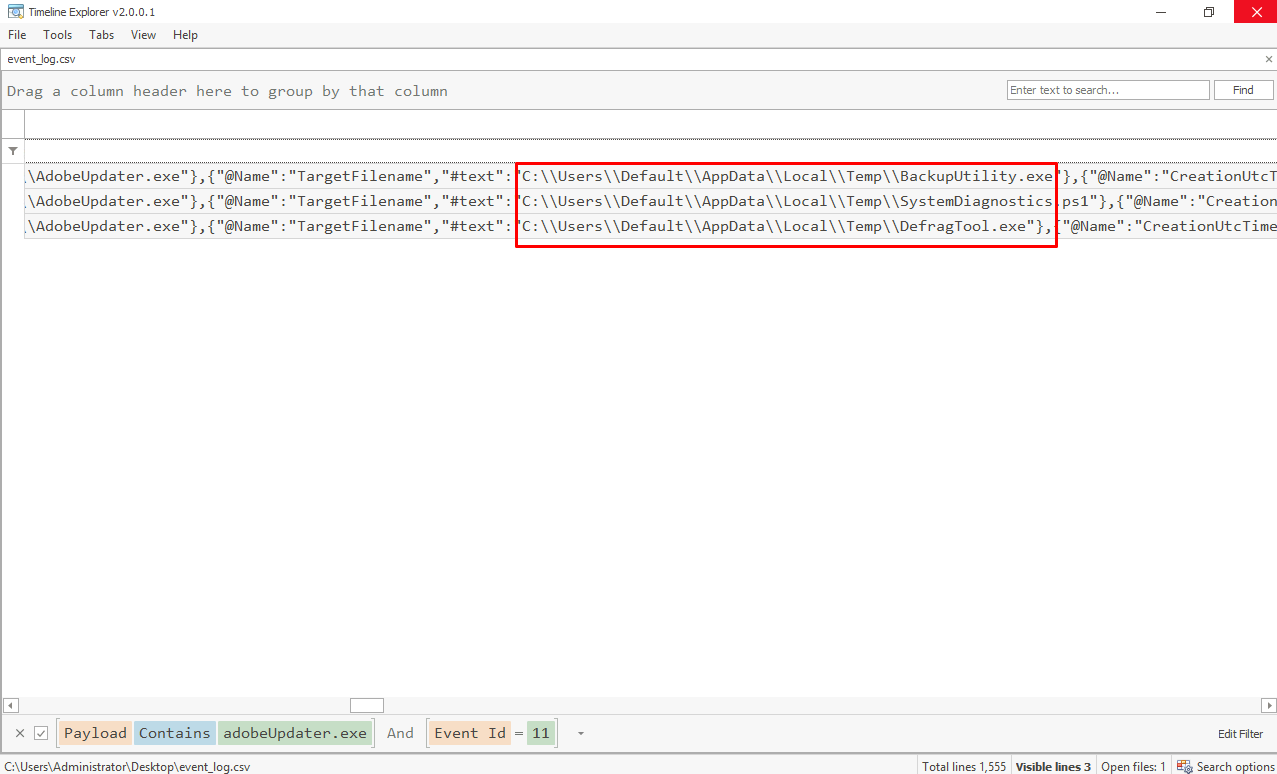1277x774 pixels.
Task: Open the recent filters dropdown arrow
Action: click(580, 733)
